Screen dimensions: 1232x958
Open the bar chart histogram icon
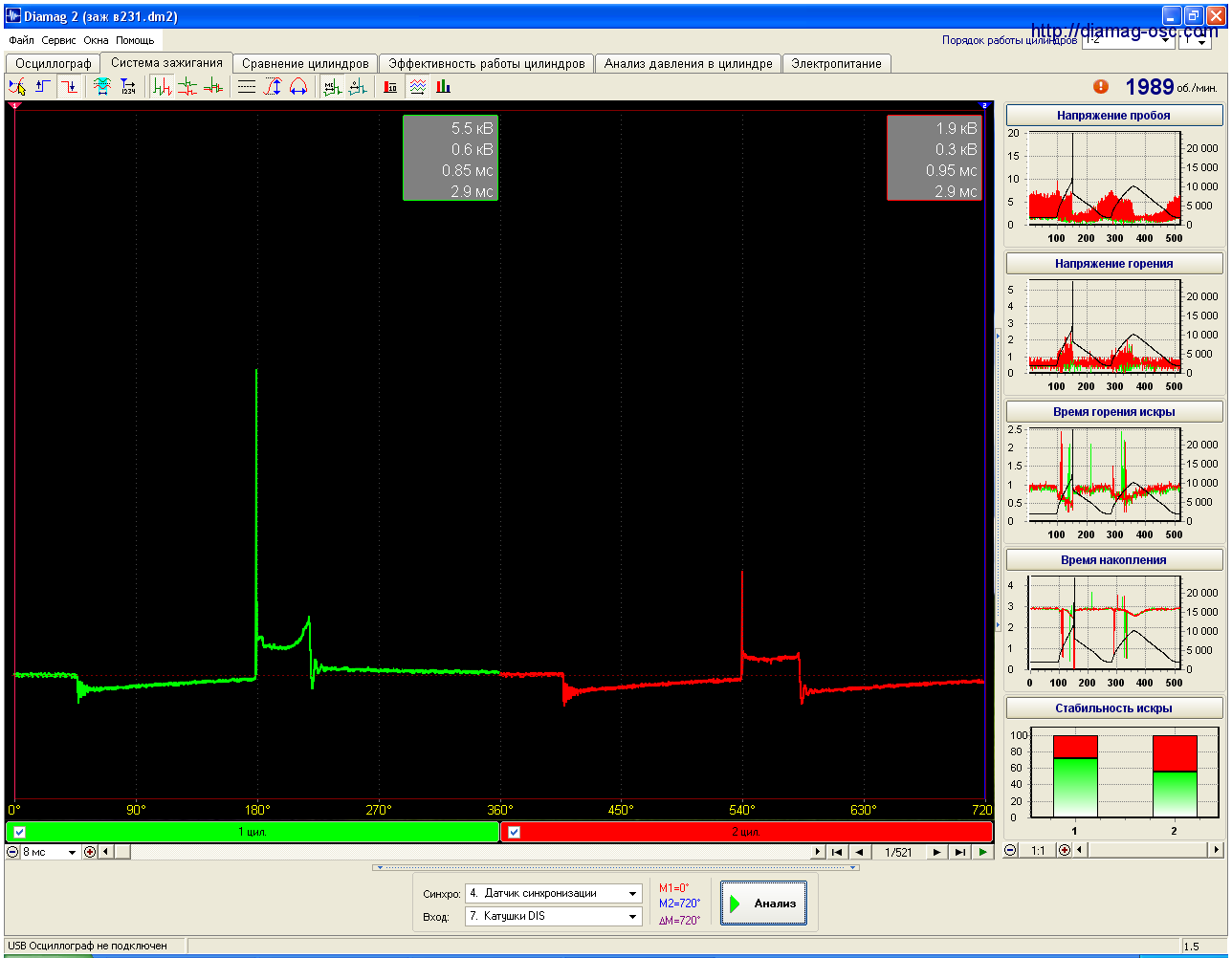coord(444,87)
